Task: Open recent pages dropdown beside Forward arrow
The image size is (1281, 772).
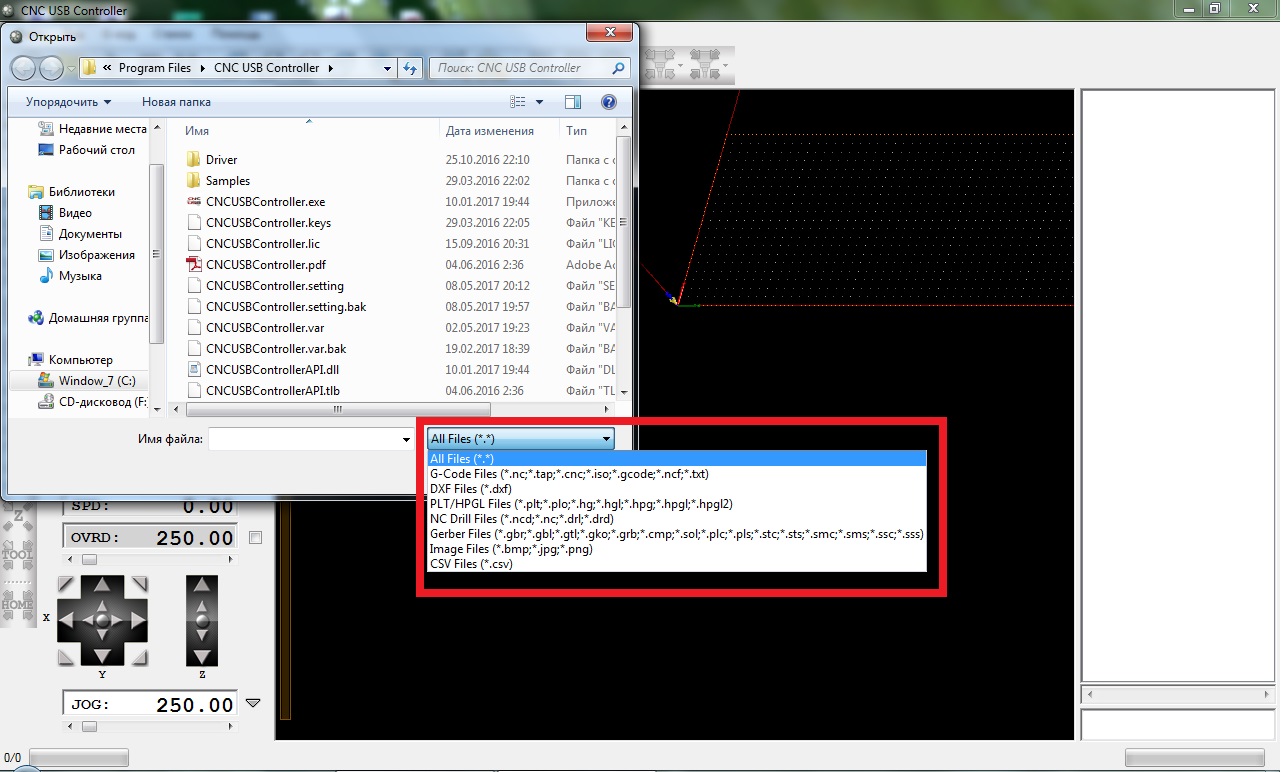Action: [71, 68]
